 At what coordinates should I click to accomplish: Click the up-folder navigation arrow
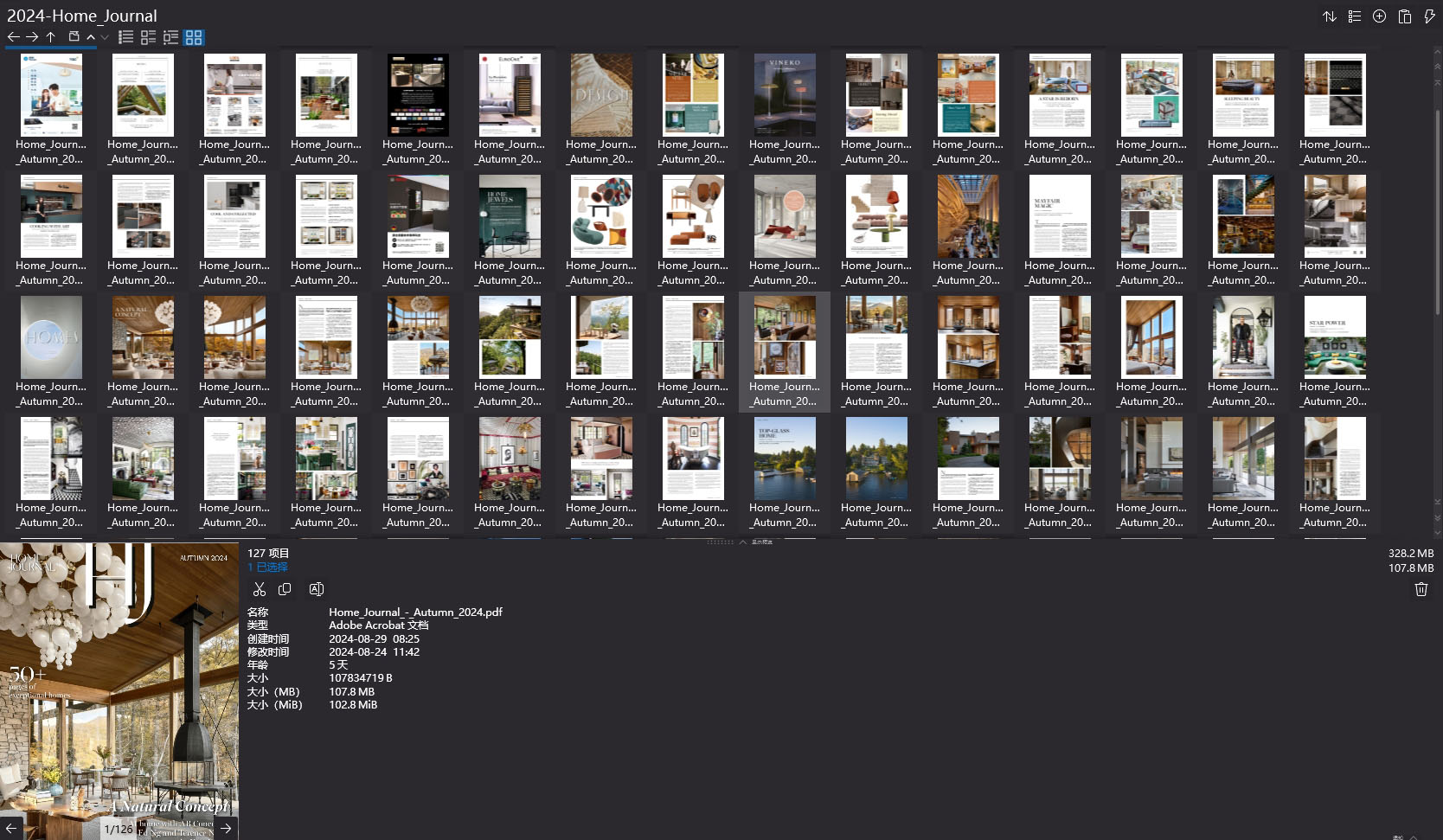click(x=50, y=36)
